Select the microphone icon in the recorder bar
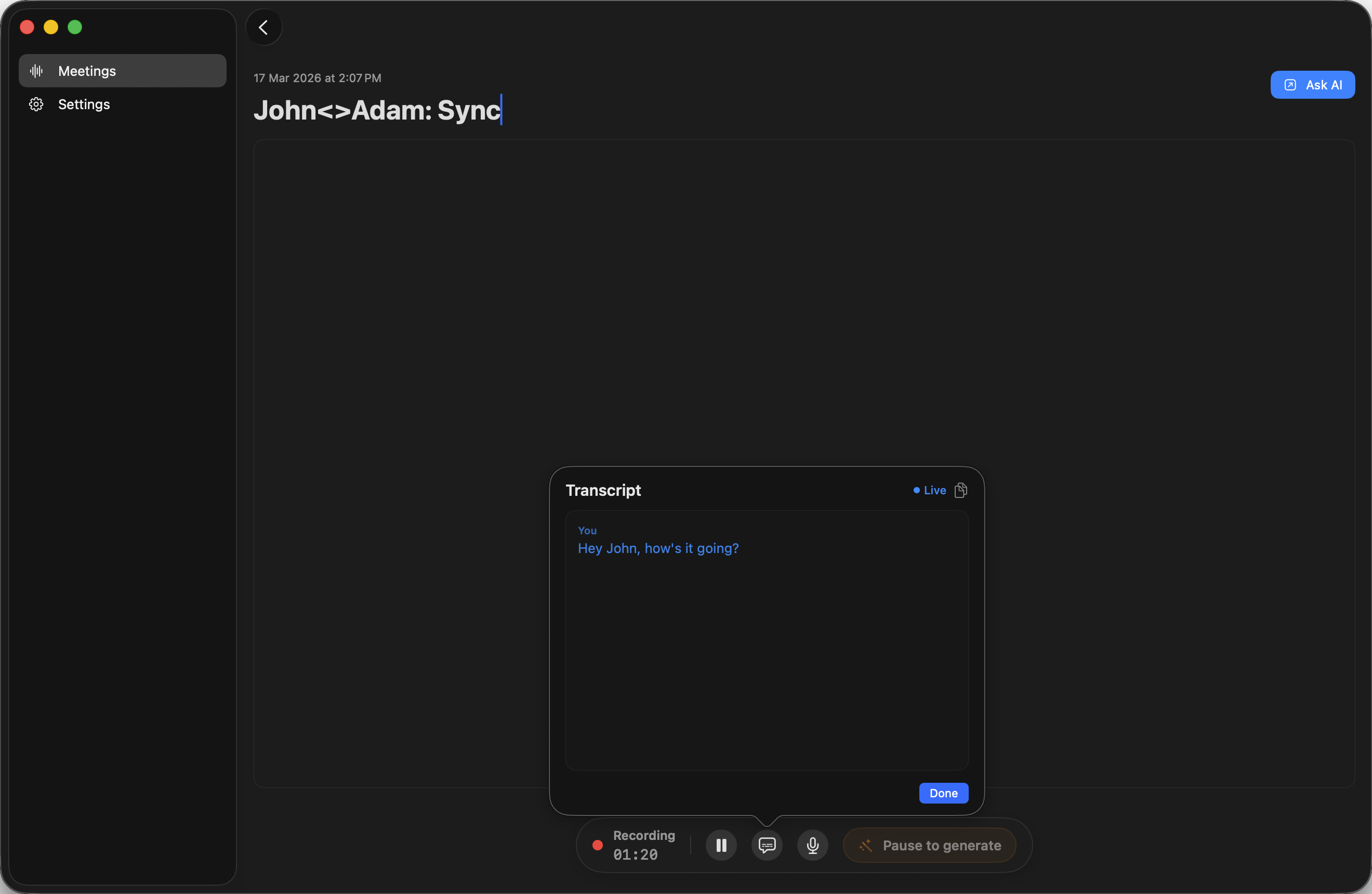The height and width of the screenshot is (894, 1372). click(x=813, y=845)
